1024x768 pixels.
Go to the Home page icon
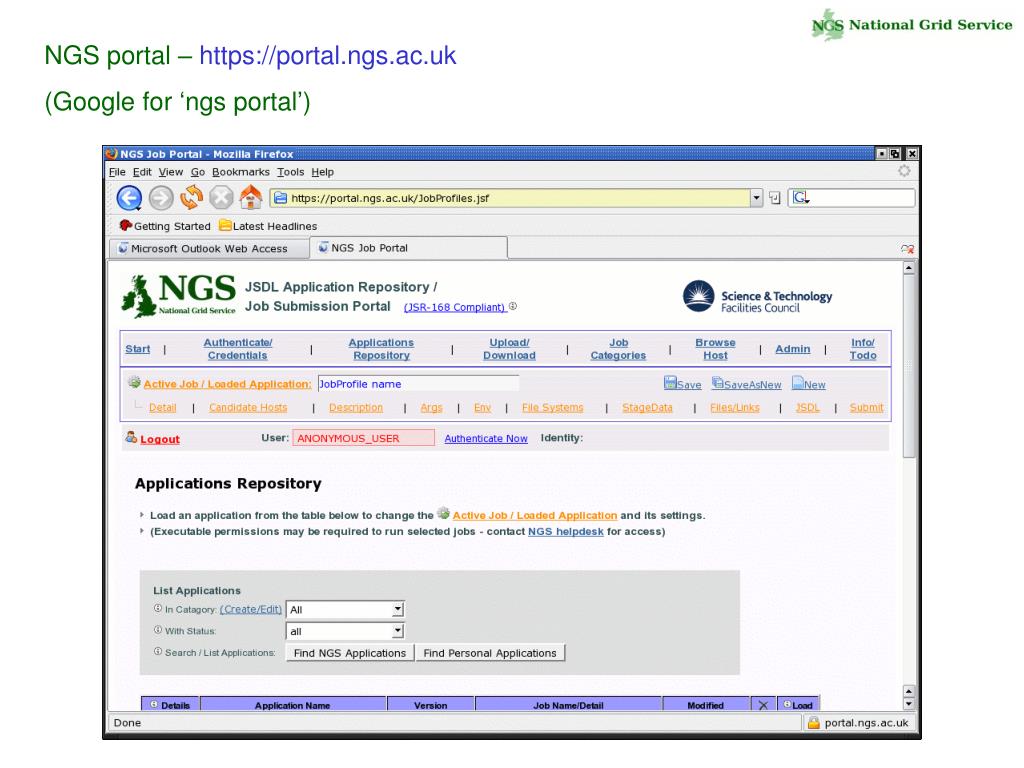point(251,197)
